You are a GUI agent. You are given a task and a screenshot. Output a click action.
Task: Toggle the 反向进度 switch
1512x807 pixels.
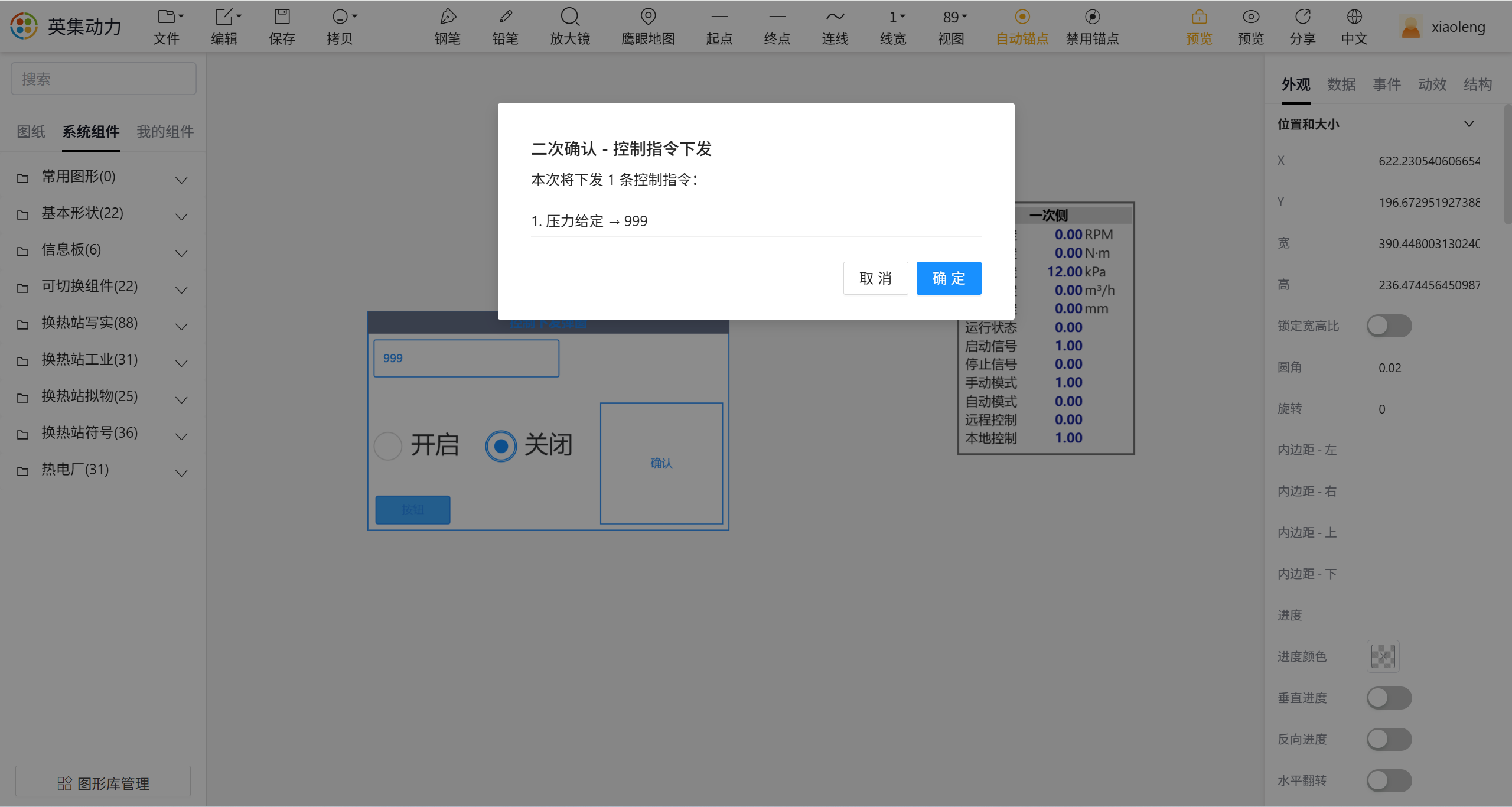point(1389,739)
